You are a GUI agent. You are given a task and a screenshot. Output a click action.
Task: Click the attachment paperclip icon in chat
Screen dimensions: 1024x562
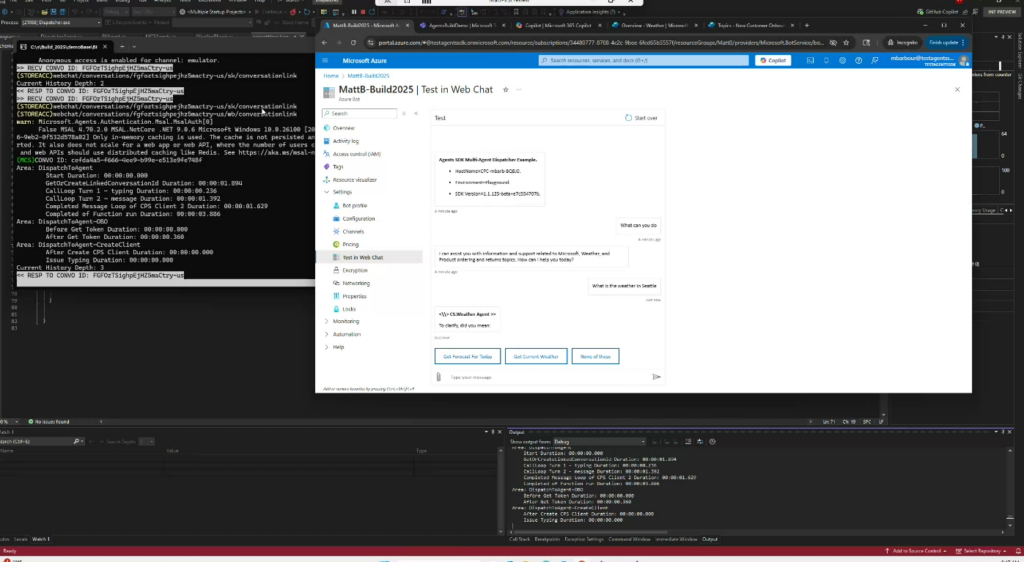click(439, 377)
